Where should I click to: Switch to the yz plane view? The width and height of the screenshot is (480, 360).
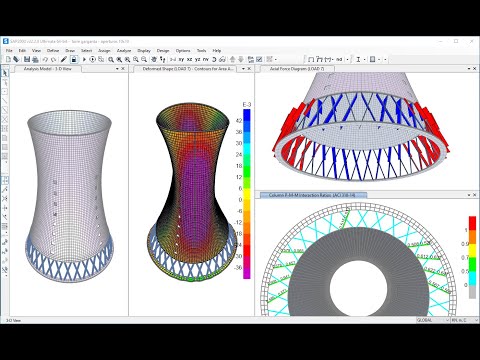198,59
